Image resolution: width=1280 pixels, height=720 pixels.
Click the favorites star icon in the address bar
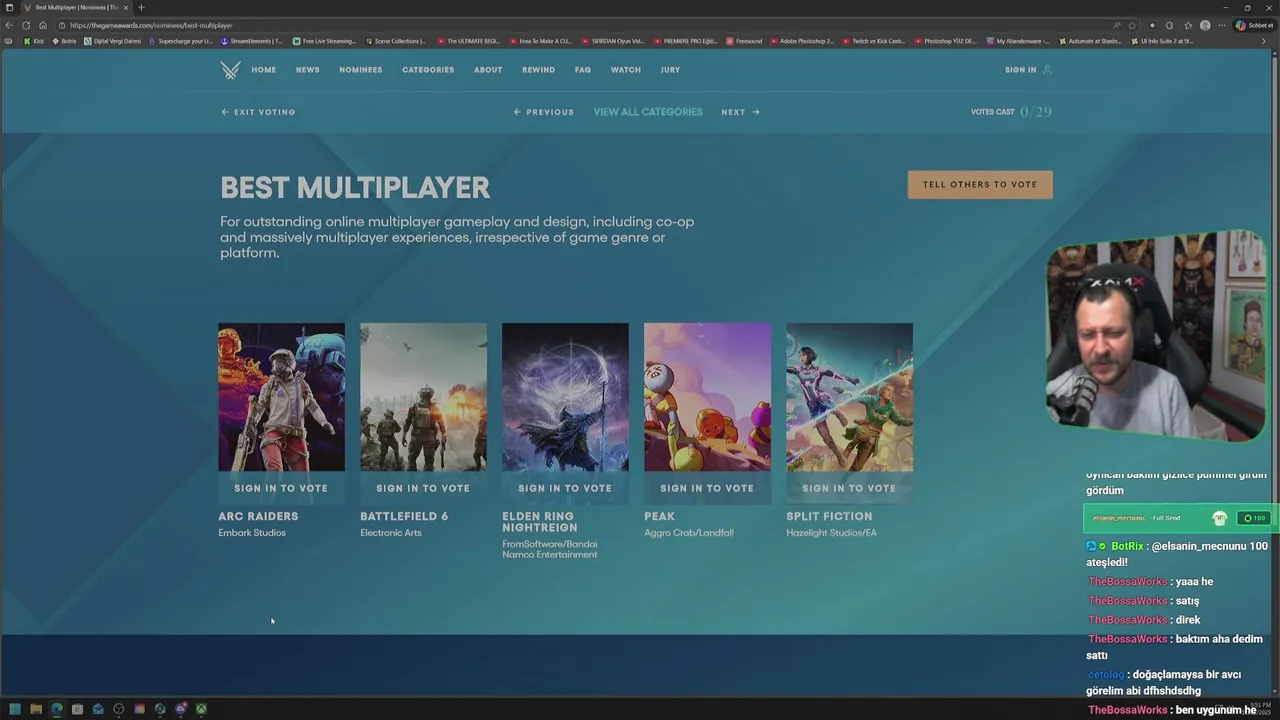(x=1132, y=25)
